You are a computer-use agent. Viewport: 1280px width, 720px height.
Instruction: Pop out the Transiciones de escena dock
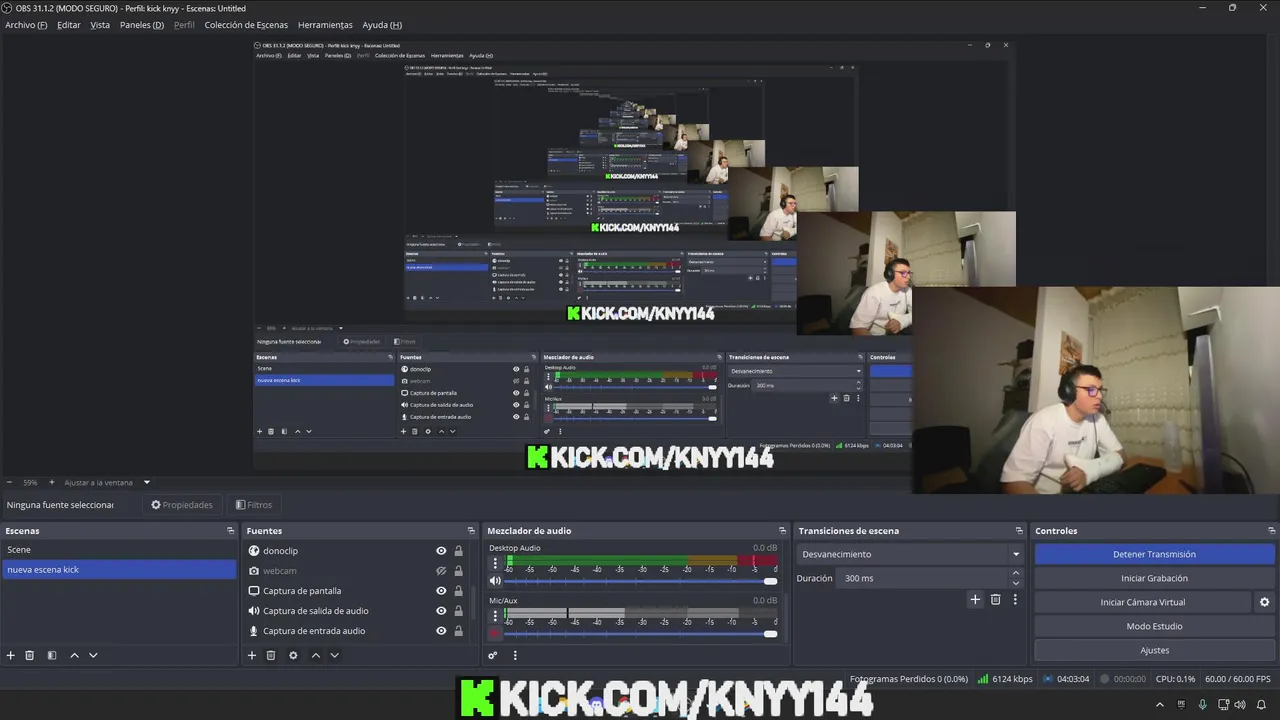click(x=1019, y=531)
